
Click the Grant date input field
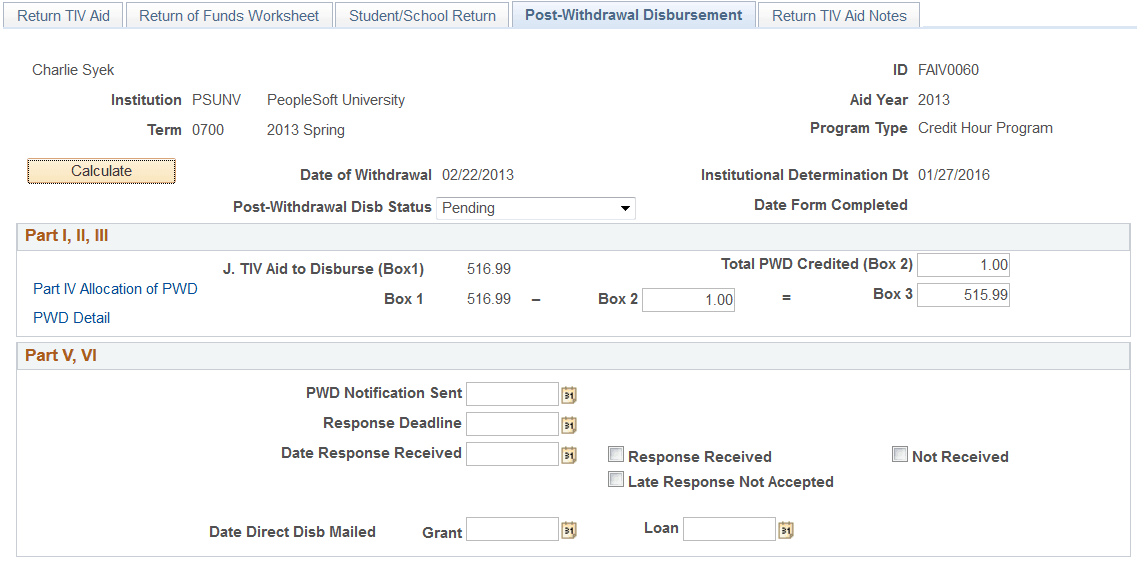[x=513, y=529]
